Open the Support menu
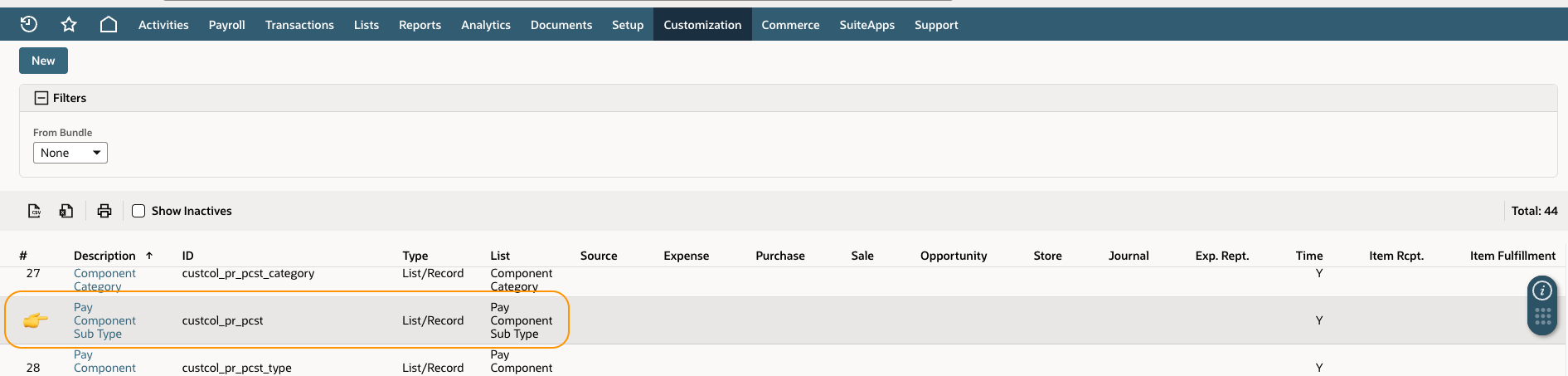Image resolution: width=1568 pixels, height=376 pixels. [x=936, y=25]
